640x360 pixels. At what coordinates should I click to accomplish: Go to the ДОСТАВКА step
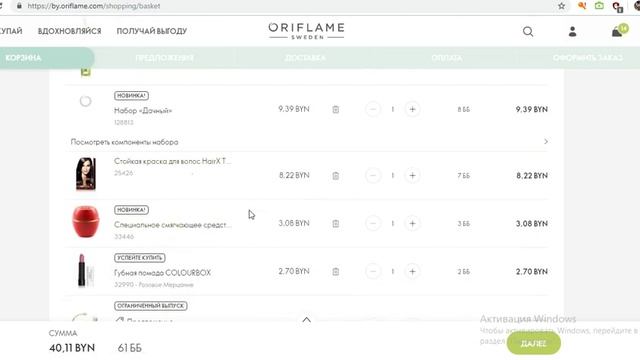coord(305,58)
